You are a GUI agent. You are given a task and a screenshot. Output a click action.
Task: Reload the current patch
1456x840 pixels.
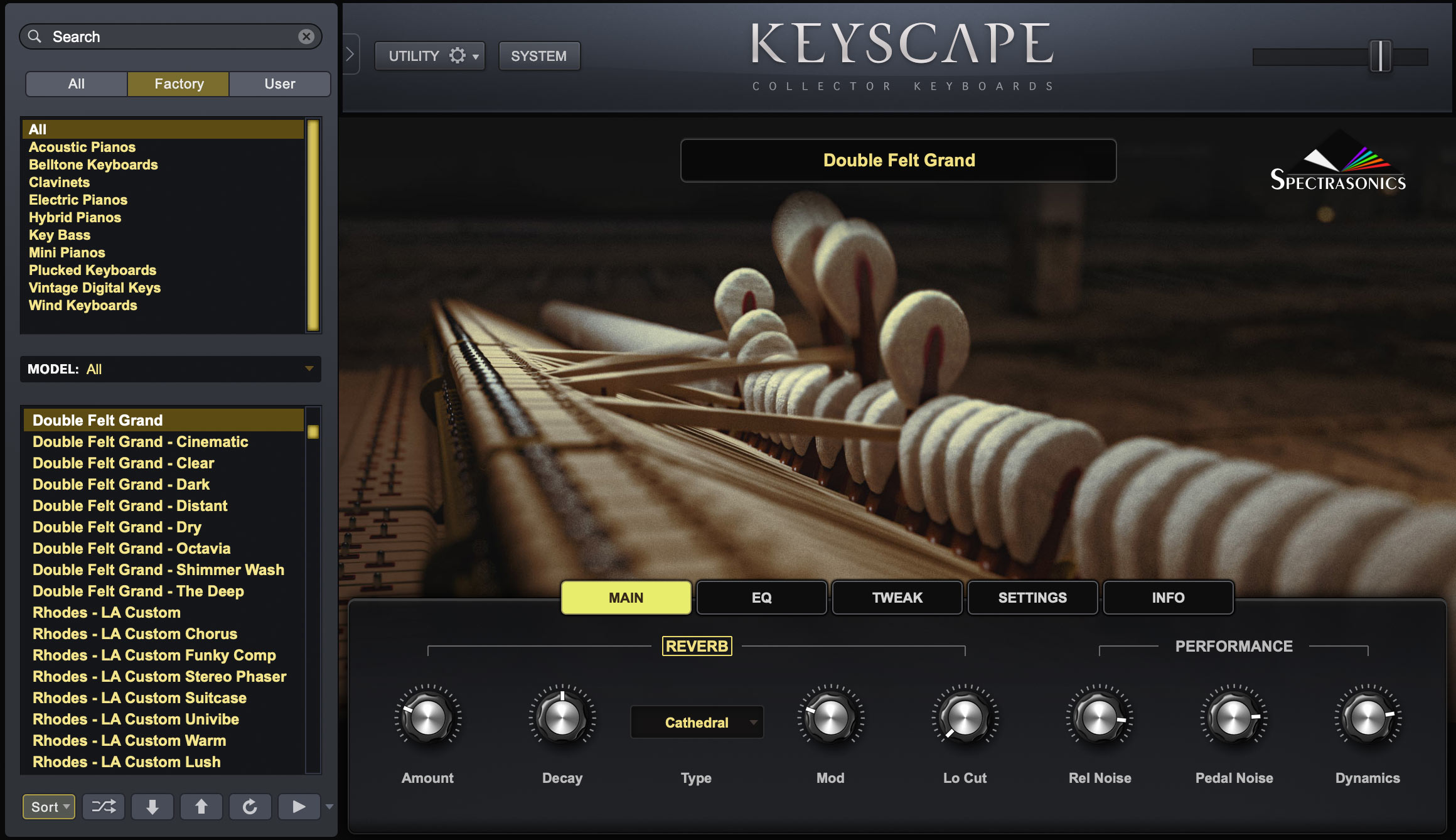[x=250, y=807]
